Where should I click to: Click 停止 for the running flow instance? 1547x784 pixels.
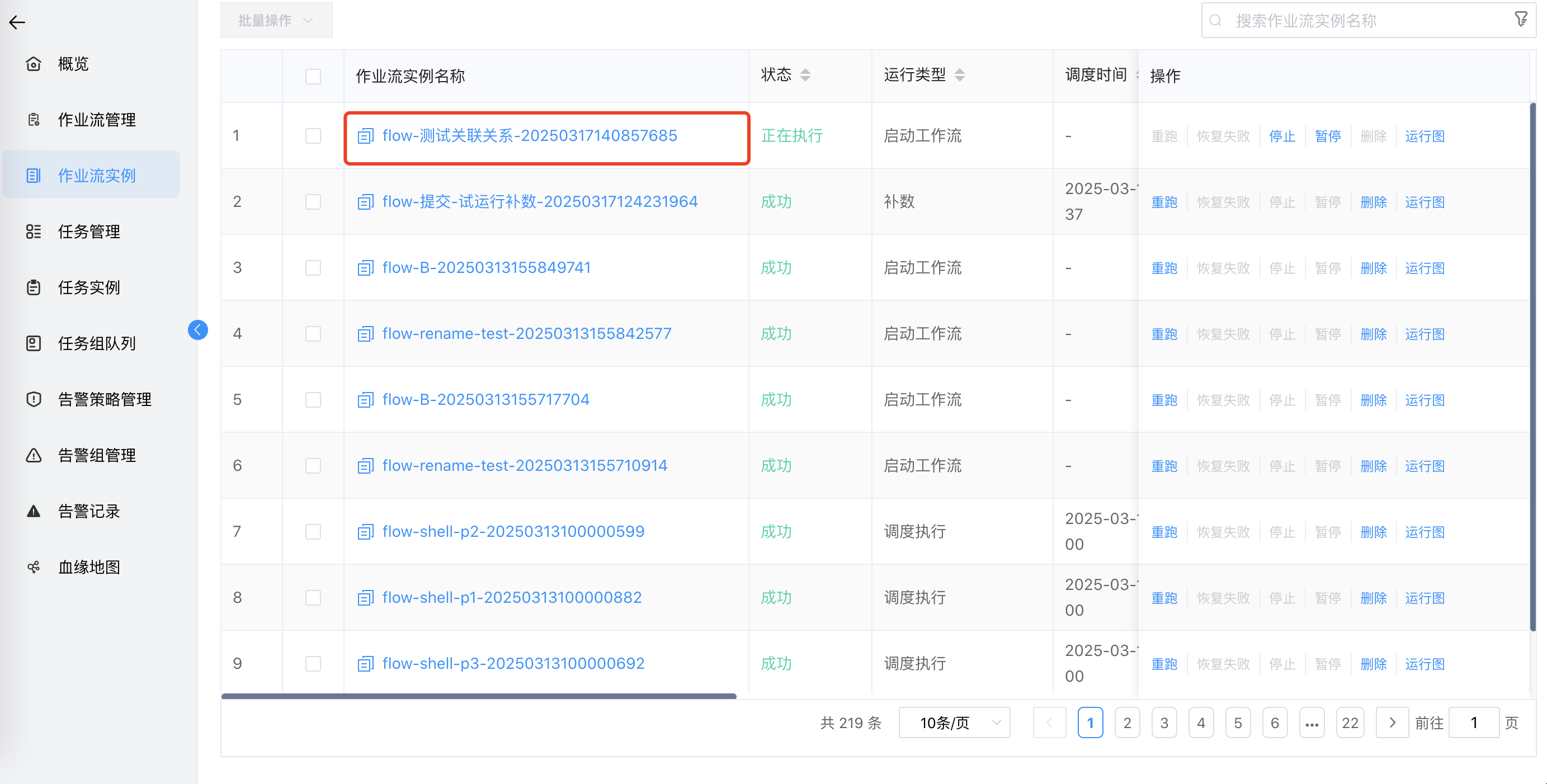(1281, 136)
